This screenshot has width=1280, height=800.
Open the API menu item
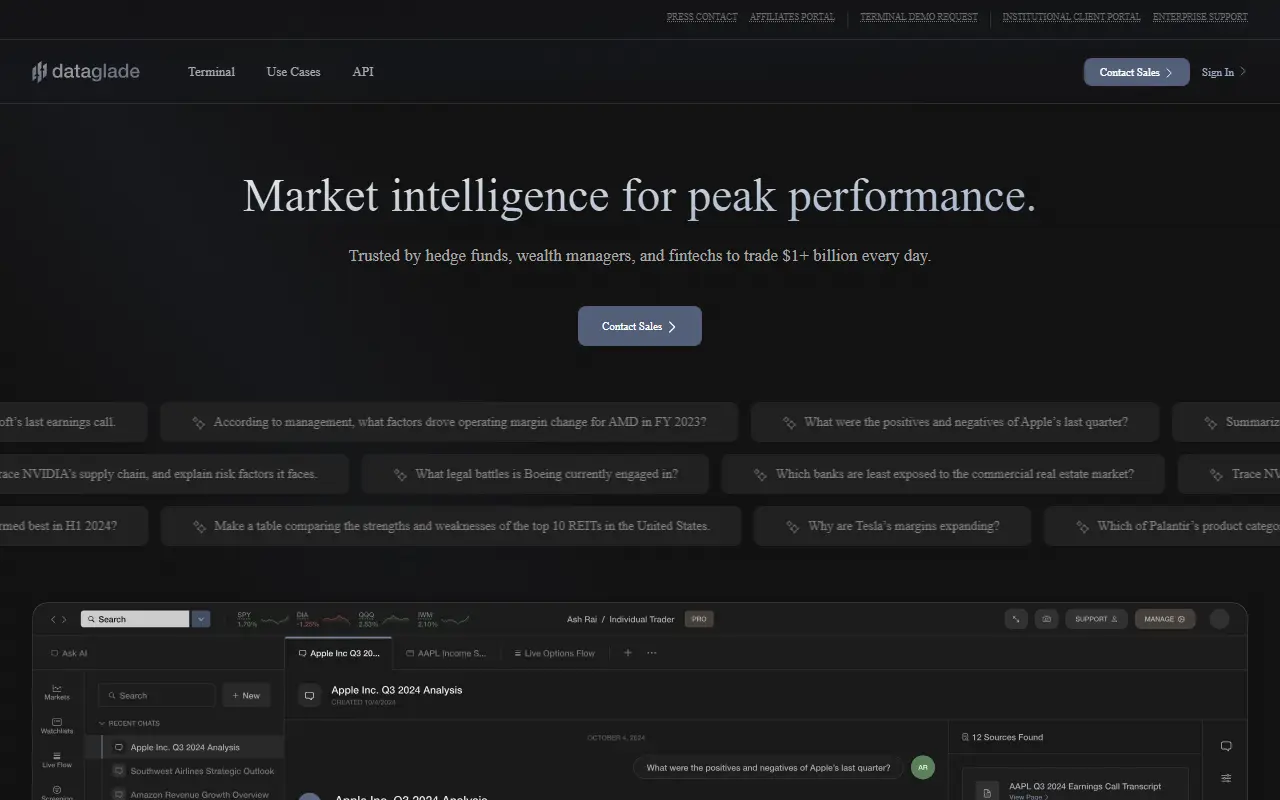coord(363,72)
